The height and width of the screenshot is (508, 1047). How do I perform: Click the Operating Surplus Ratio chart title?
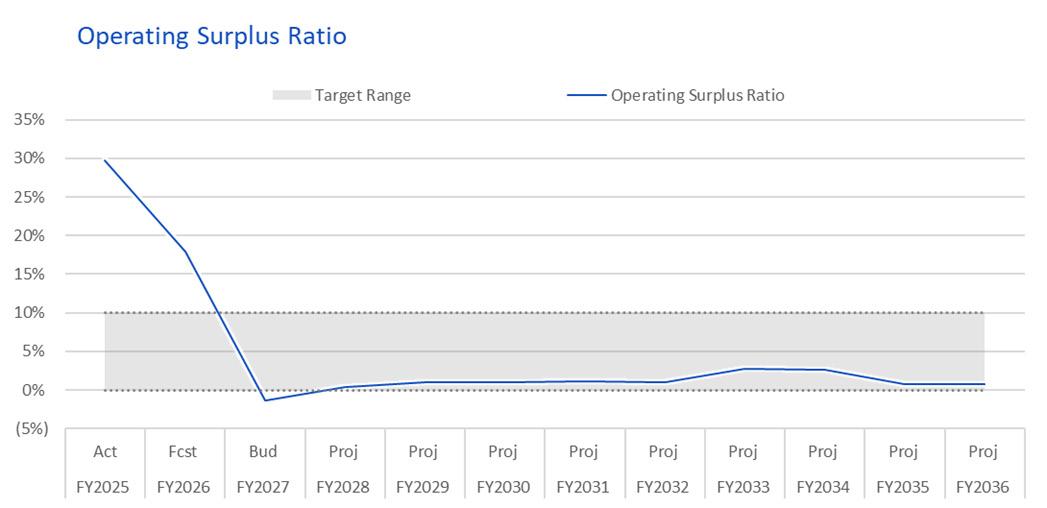pos(212,36)
